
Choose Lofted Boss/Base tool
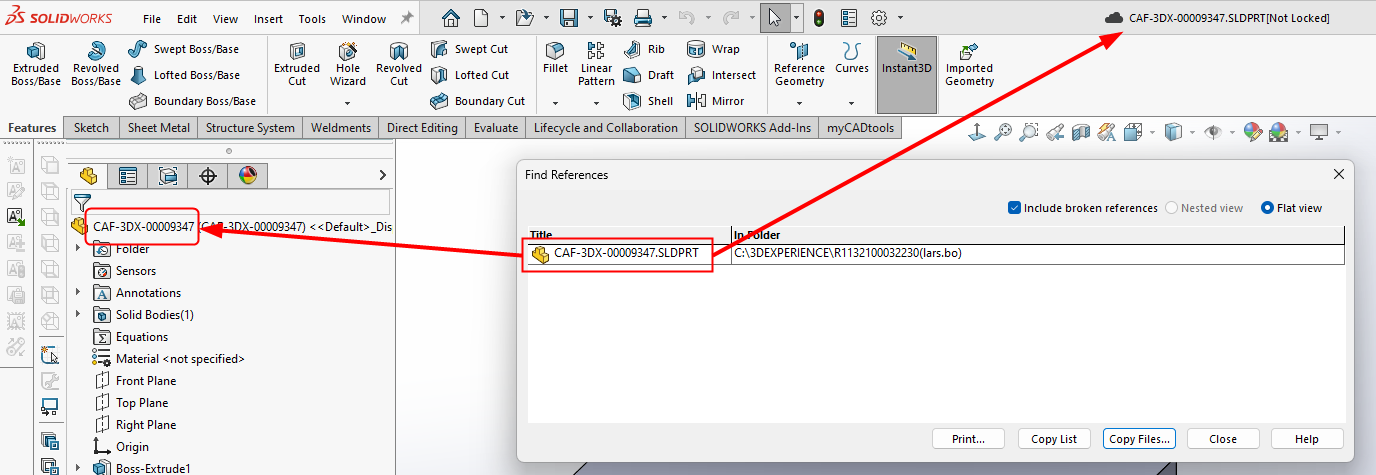pyautogui.click(x=184, y=75)
